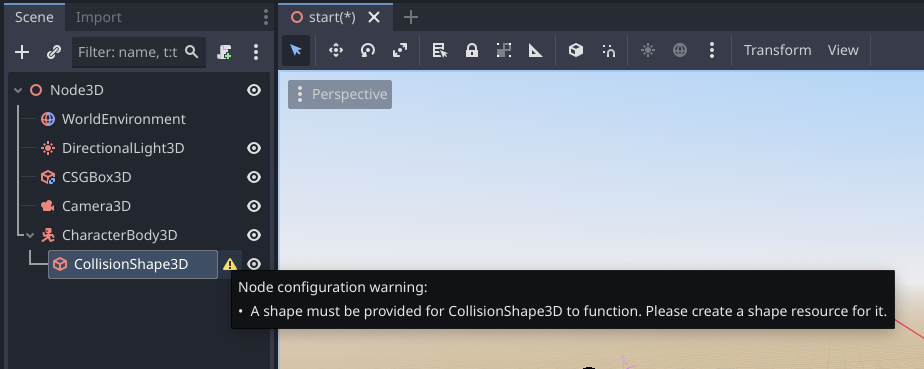Close the start(*) scene tab
Screen dimensions: 924x369
374,17
